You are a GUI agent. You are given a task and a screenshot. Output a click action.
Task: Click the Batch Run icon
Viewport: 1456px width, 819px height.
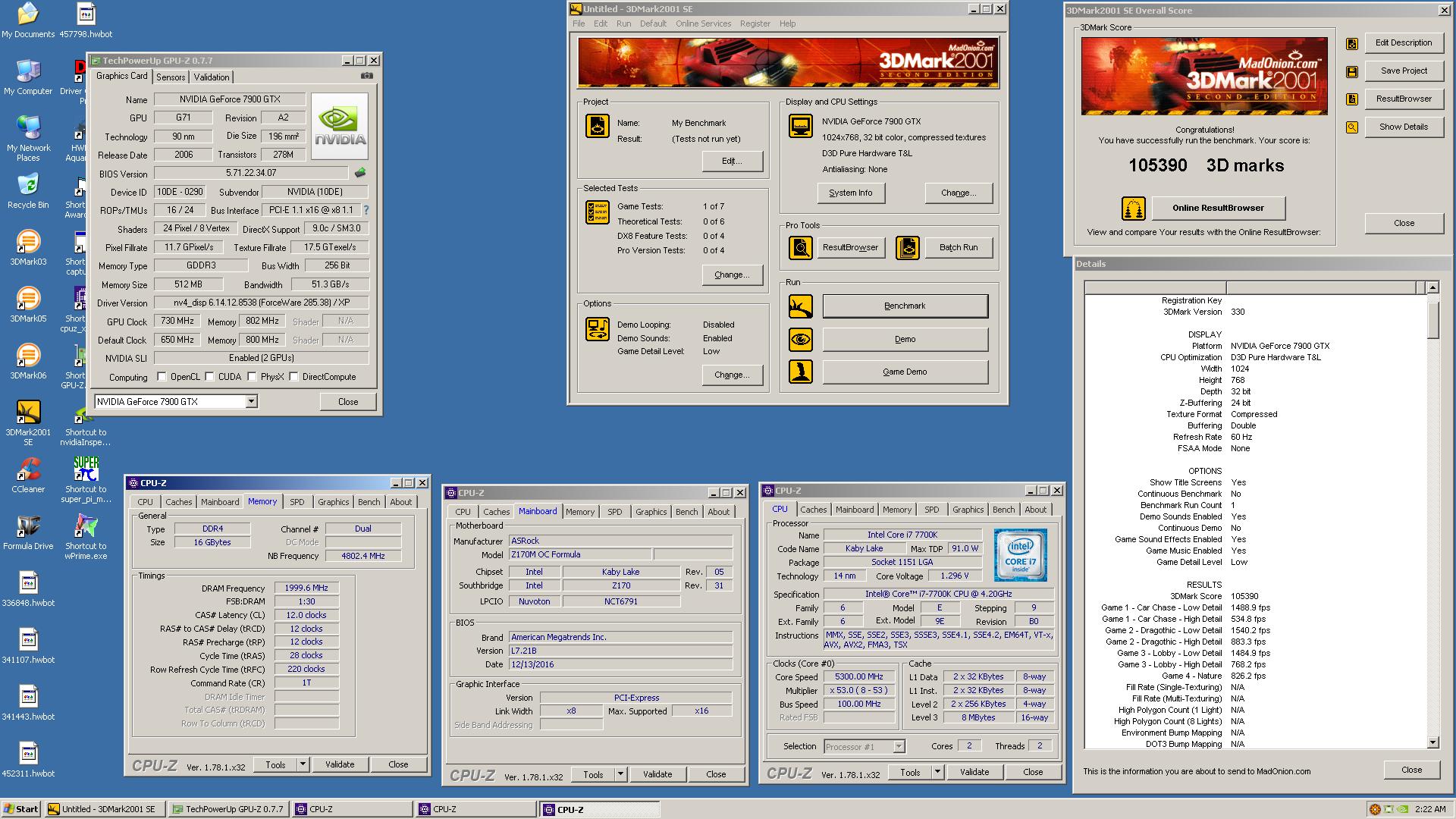(x=908, y=247)
